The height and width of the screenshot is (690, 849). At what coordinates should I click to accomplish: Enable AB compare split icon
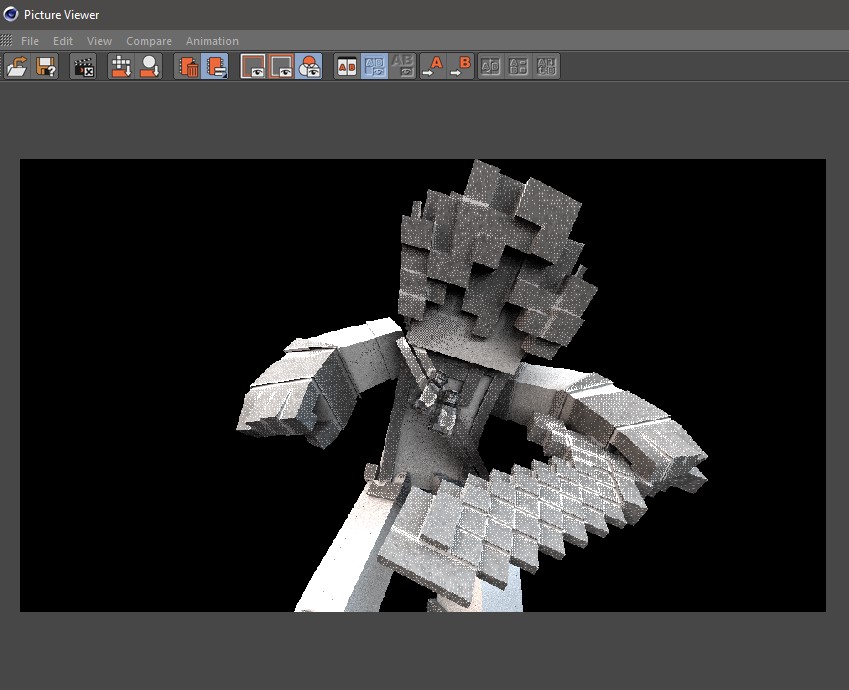pos(347,66)
